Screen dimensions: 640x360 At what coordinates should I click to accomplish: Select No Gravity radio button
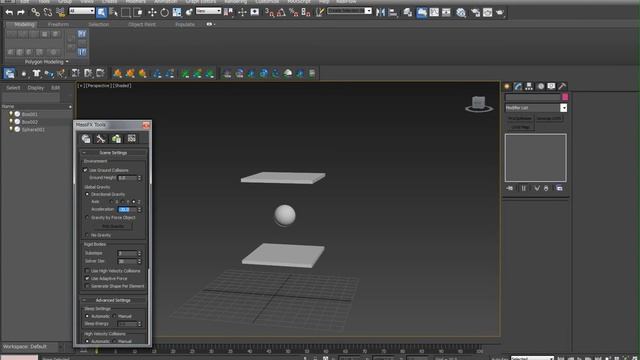[87, 235]
